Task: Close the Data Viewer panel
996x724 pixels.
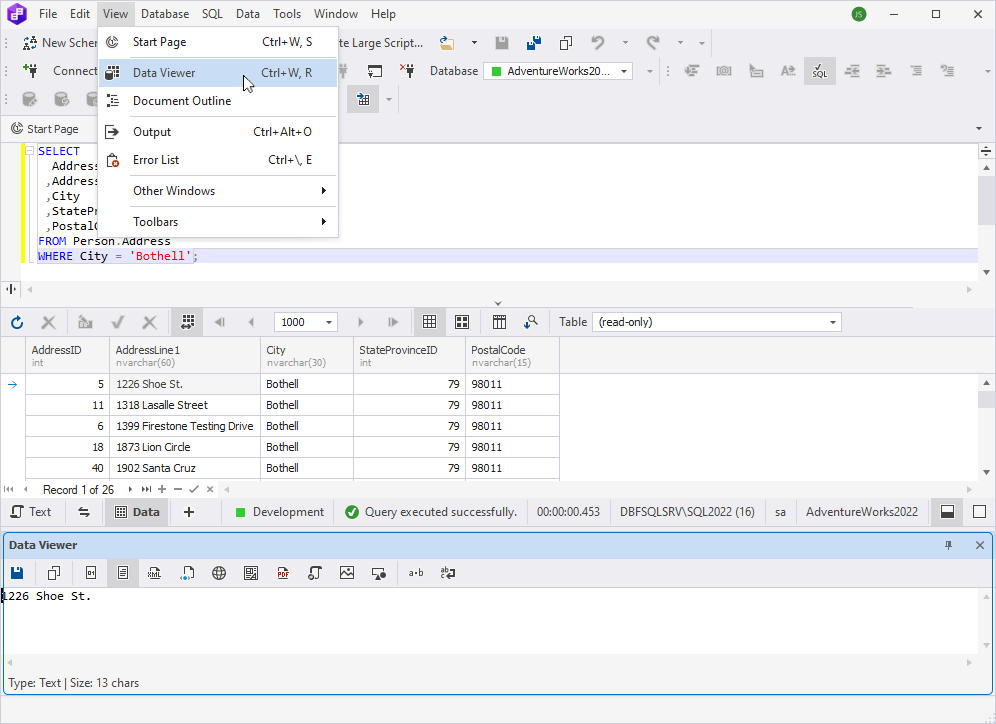Action: click(x=979, y=545)
